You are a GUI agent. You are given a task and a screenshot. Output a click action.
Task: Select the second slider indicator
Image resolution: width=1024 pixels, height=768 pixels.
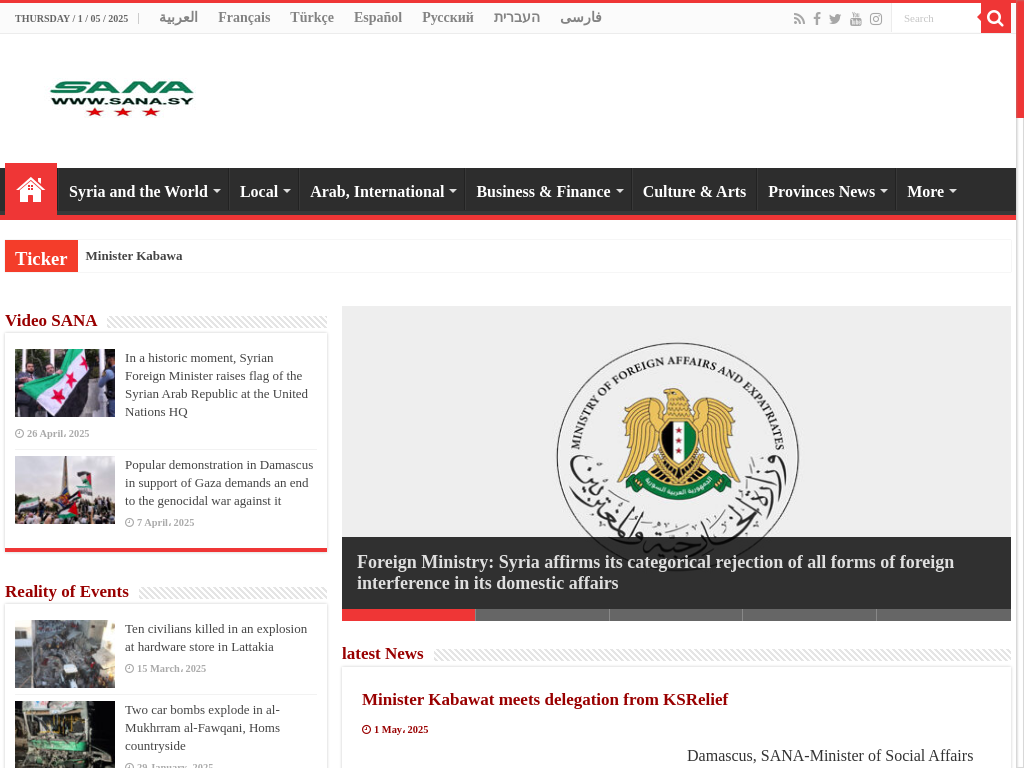543,615
